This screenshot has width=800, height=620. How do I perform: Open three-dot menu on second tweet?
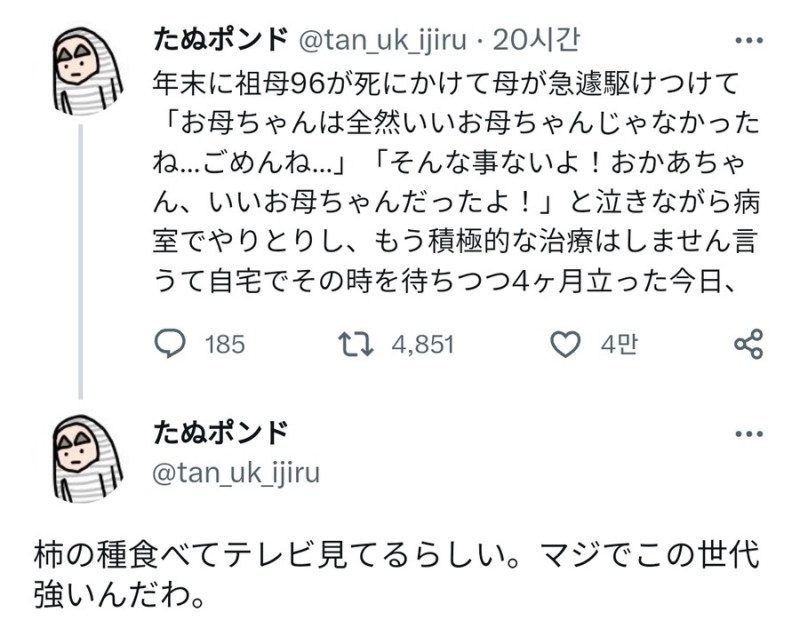point(749,434)
